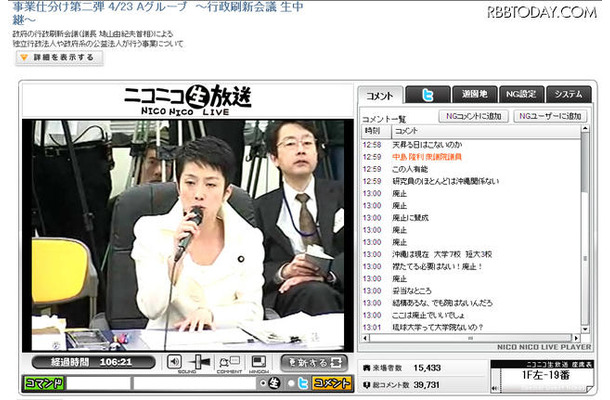Select the 13:00 'ここは廃止でいいでしょ' comment

(471, 315)
